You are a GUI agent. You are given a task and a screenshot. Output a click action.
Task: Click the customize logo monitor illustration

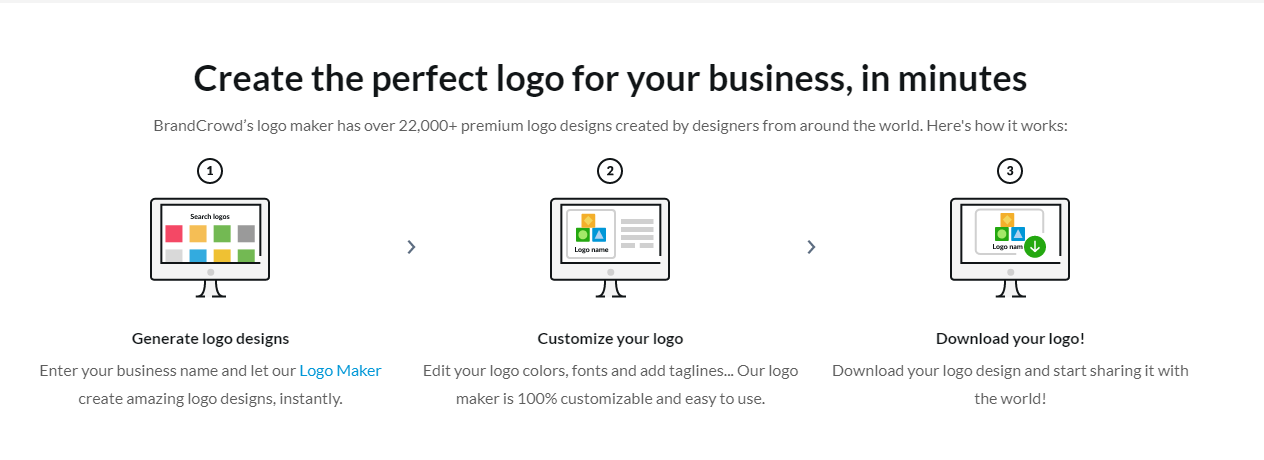click(x=610, y=248)
